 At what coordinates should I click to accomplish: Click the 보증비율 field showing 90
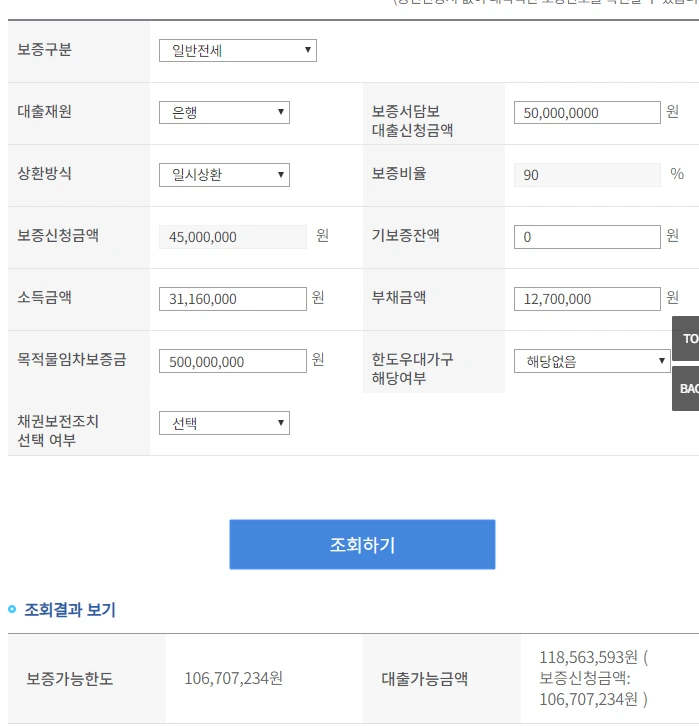[587, 175]
